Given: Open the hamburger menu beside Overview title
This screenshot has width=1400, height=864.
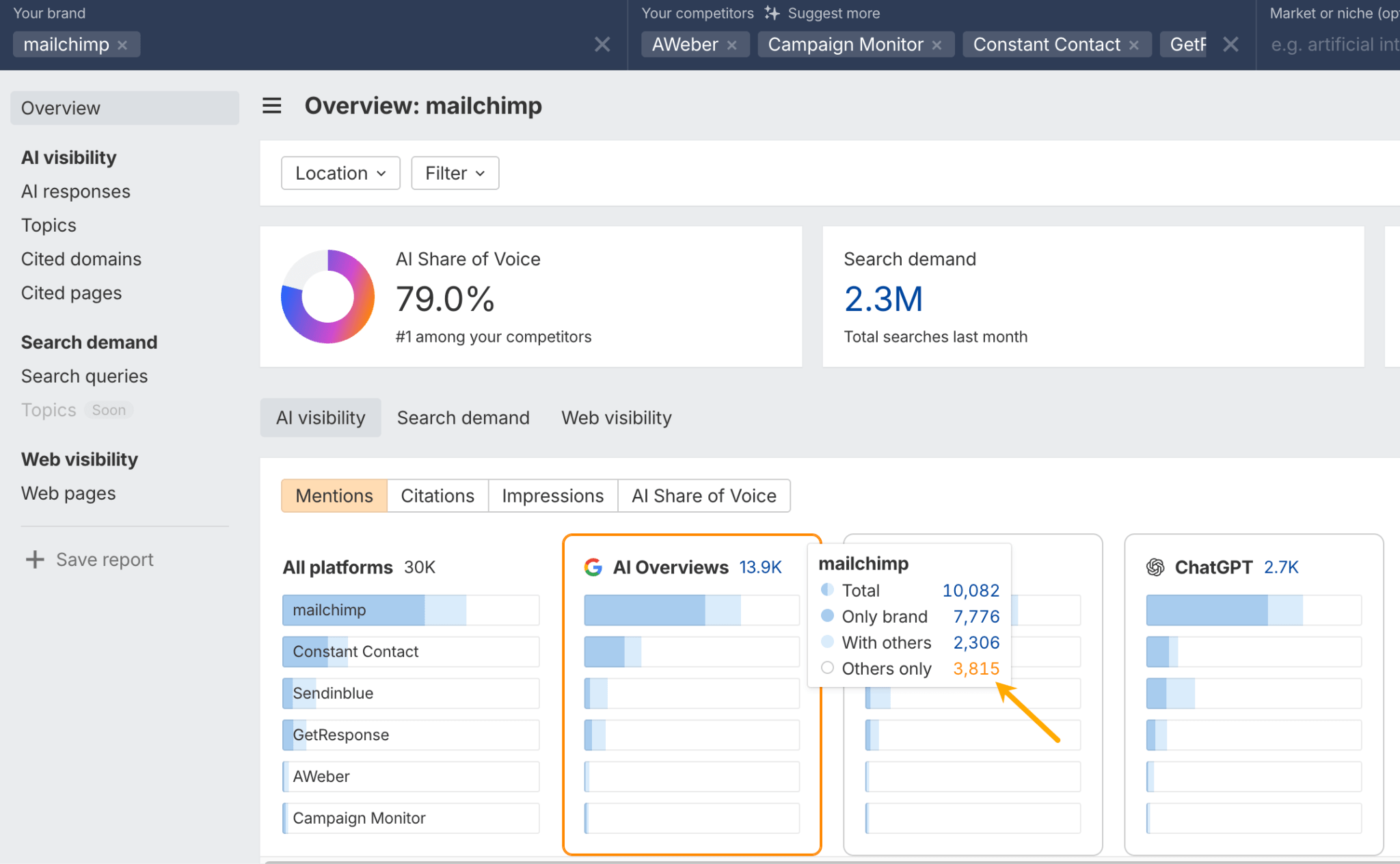Looking at the screenshot, I should pos(271,105).
